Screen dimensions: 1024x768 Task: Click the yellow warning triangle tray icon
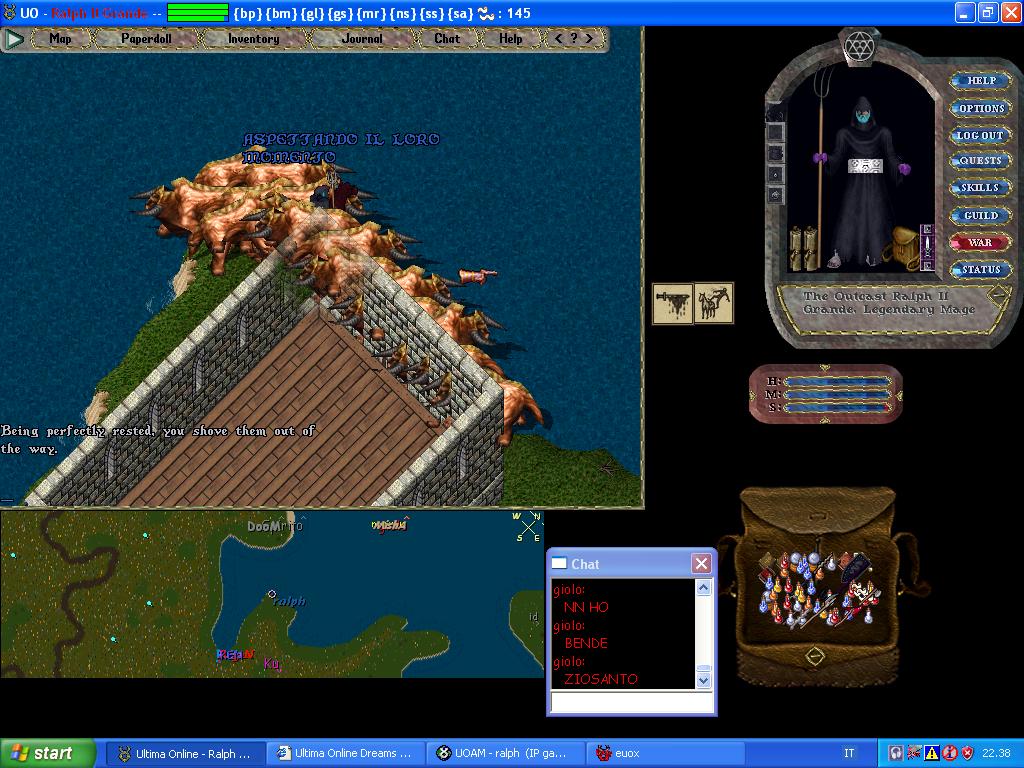coord(931,754)
